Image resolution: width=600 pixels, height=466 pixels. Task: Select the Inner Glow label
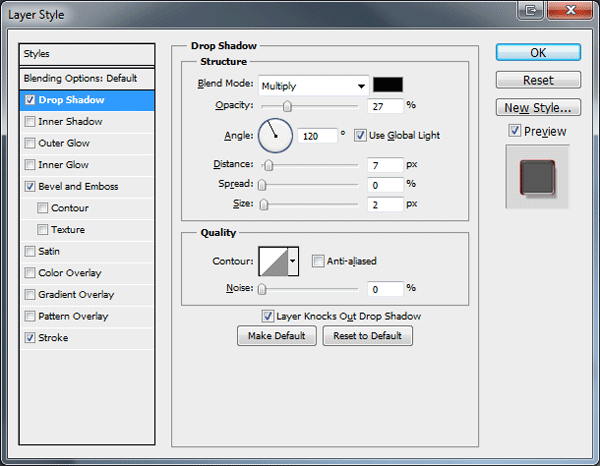point(64,165)
